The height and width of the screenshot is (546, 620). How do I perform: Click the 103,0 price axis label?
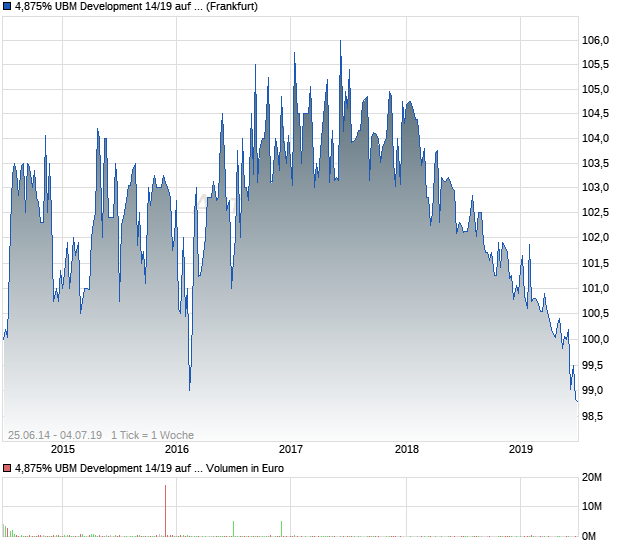[595, 187]
